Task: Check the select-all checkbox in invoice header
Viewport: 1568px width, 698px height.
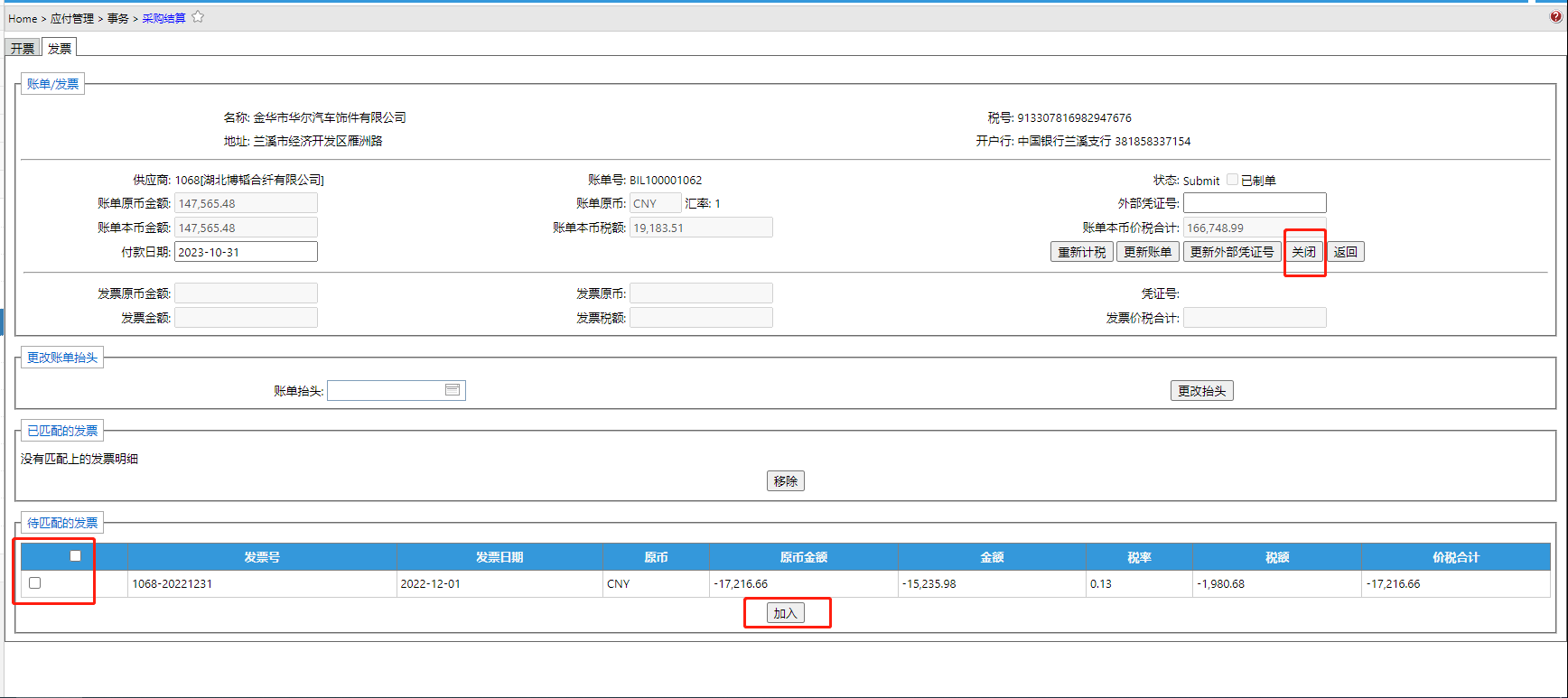Action: coord(75,556)
